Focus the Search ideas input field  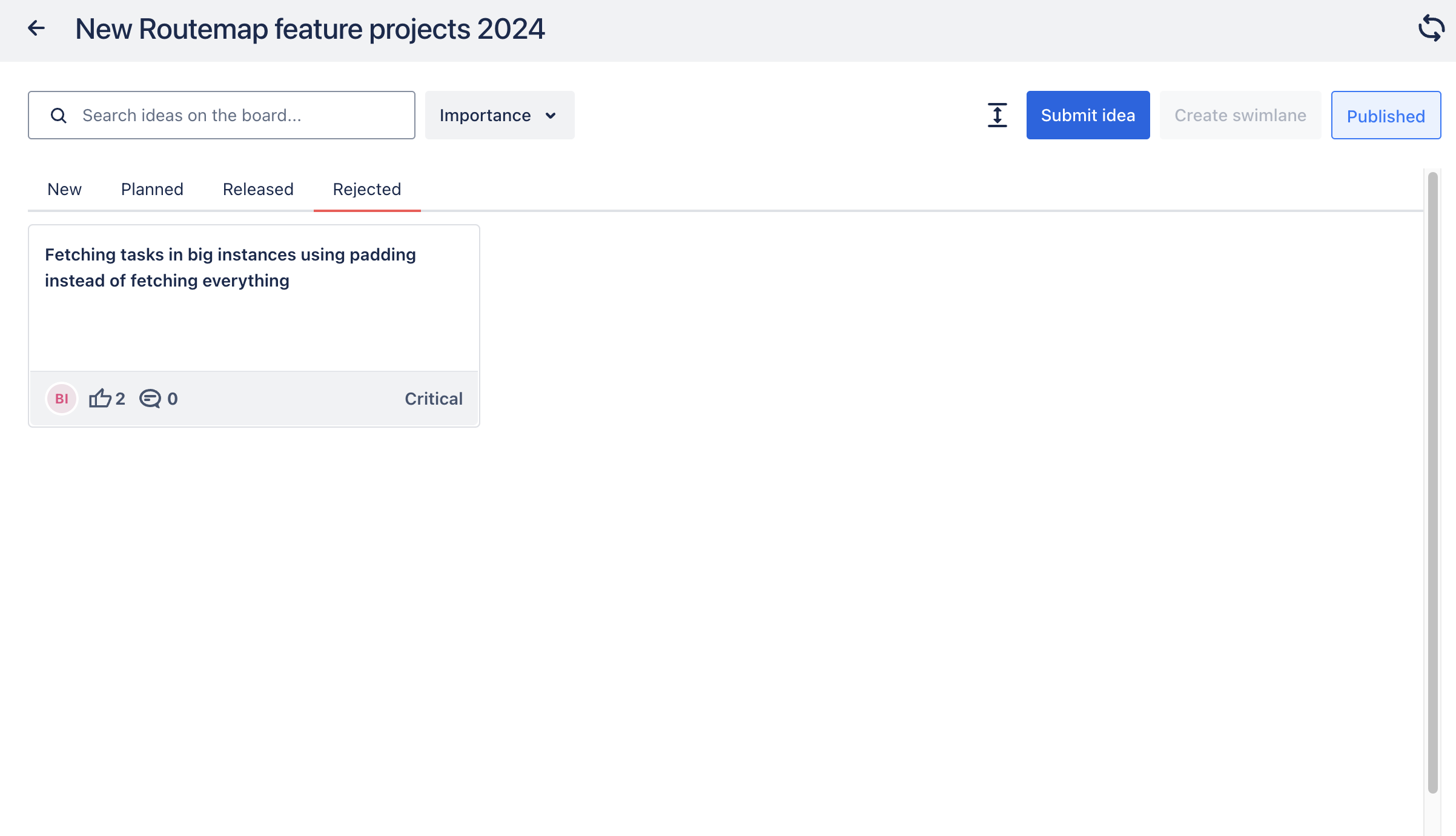[242, 115]
